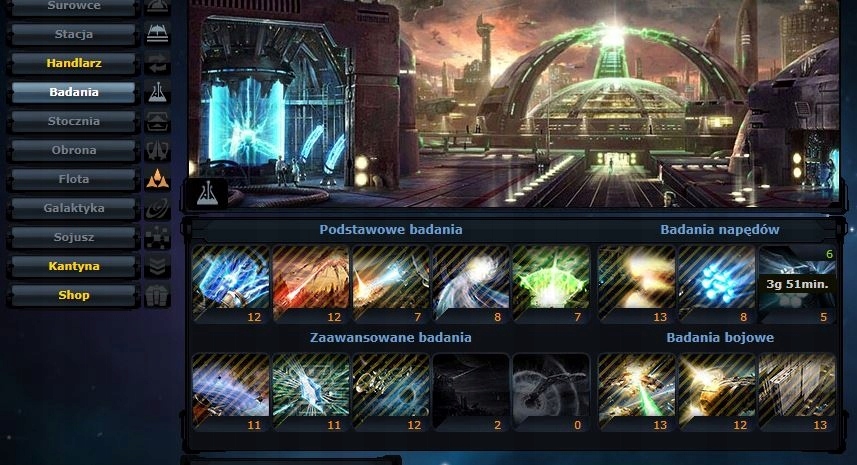Select the dark advanced research at level 2
This screenshot has width=857, height=465.
(471, 392)
